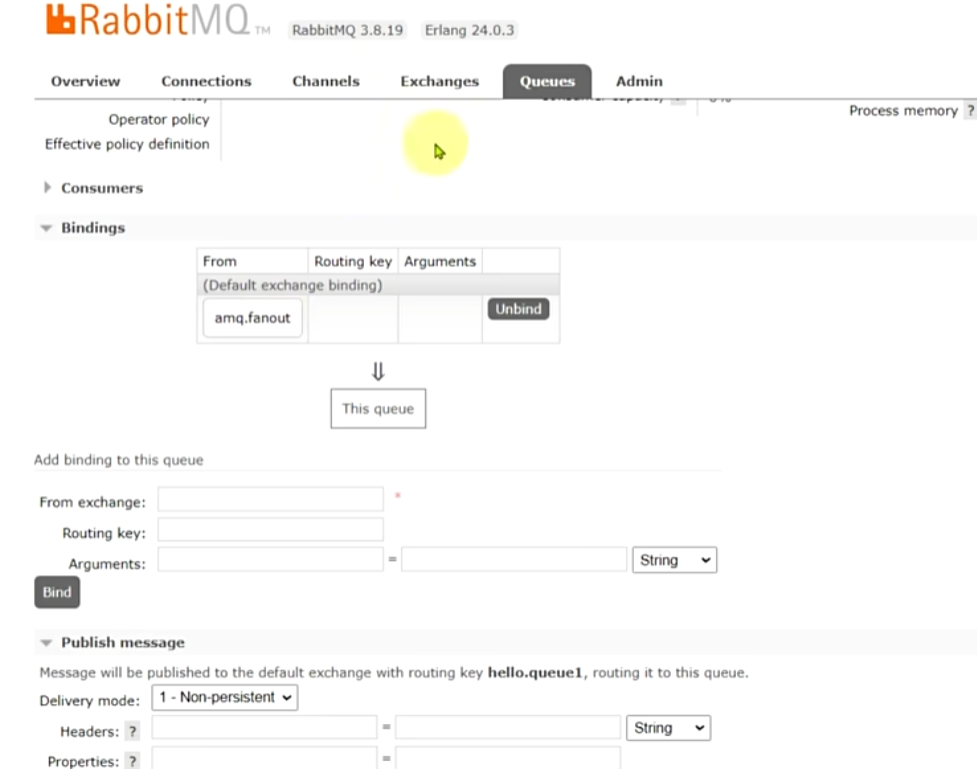This screenshot has width=977, height=769.
Task: Click the Bind button
Action: point(57,592)
